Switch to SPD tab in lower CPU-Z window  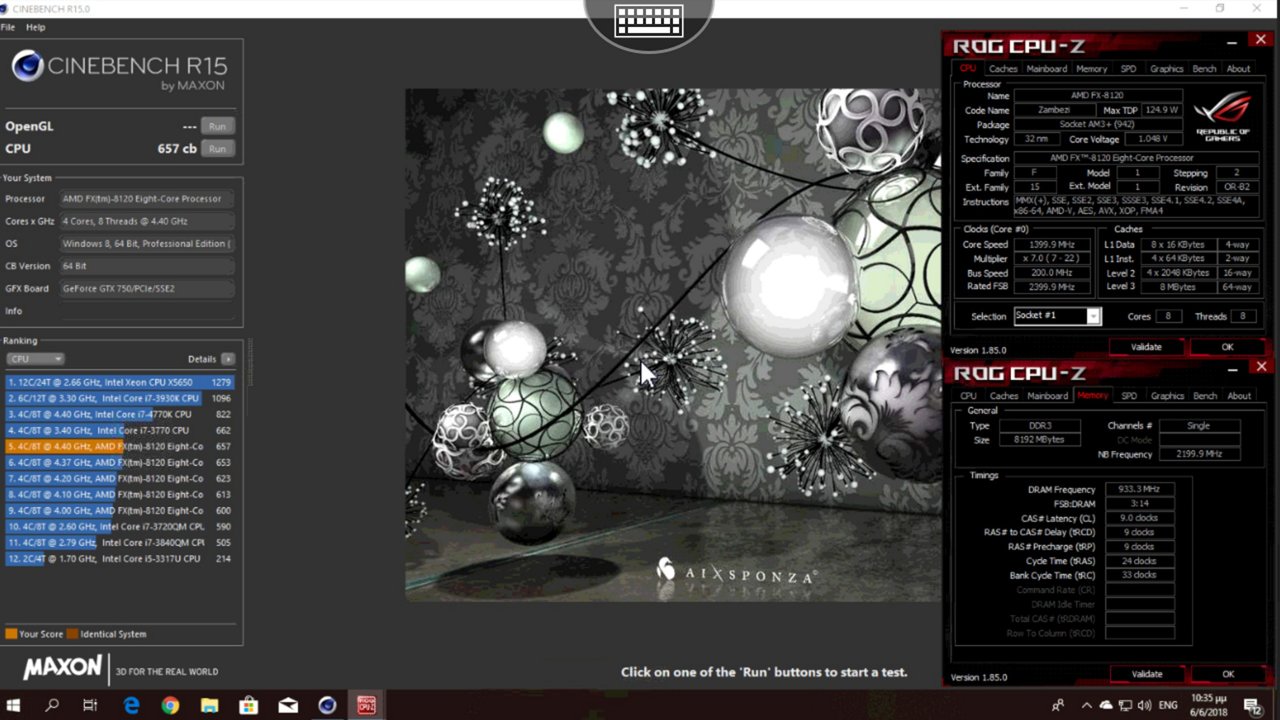click(1129, 396)
